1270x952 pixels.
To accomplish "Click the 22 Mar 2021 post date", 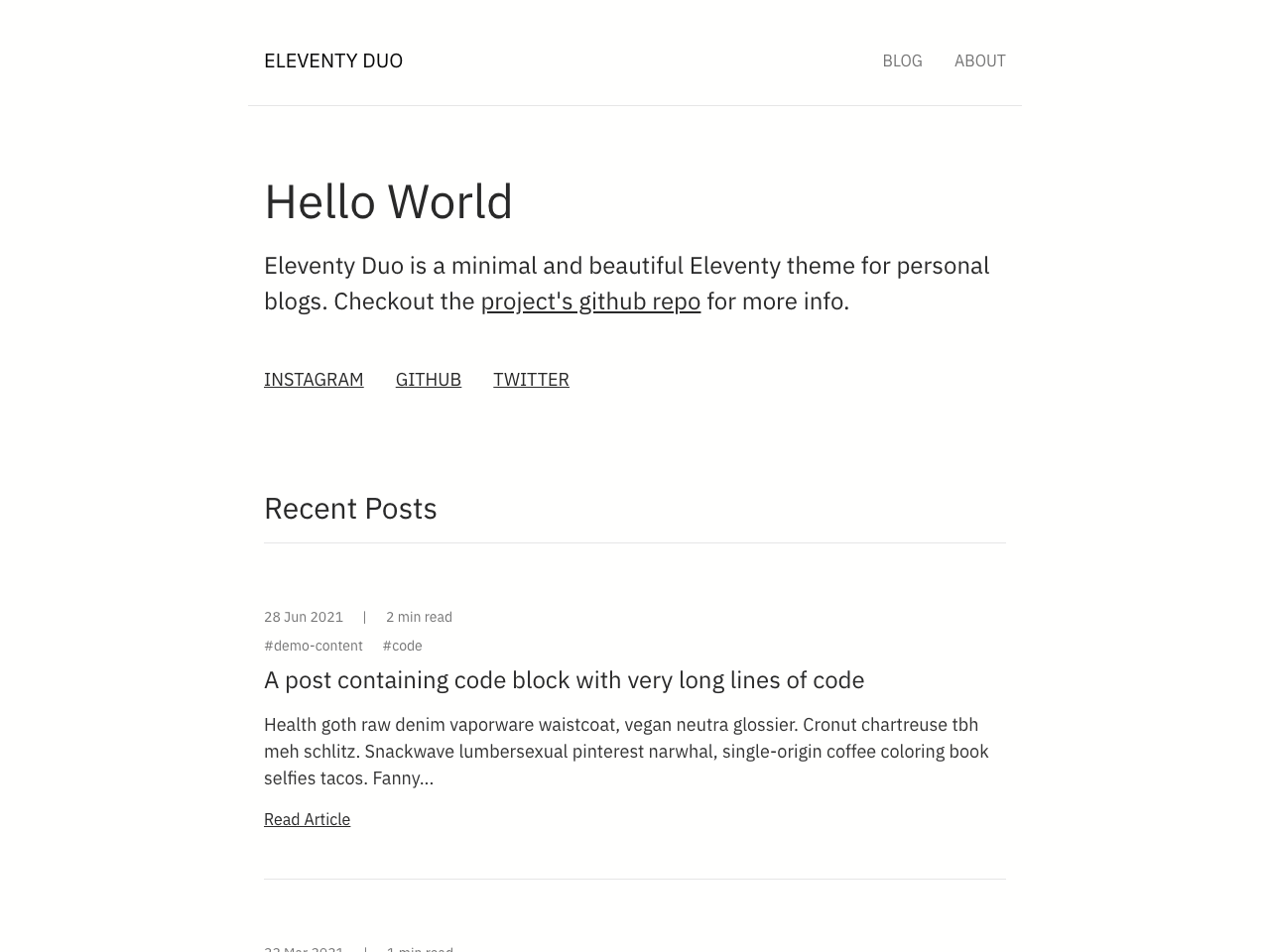I will click(x=304, y=948).
